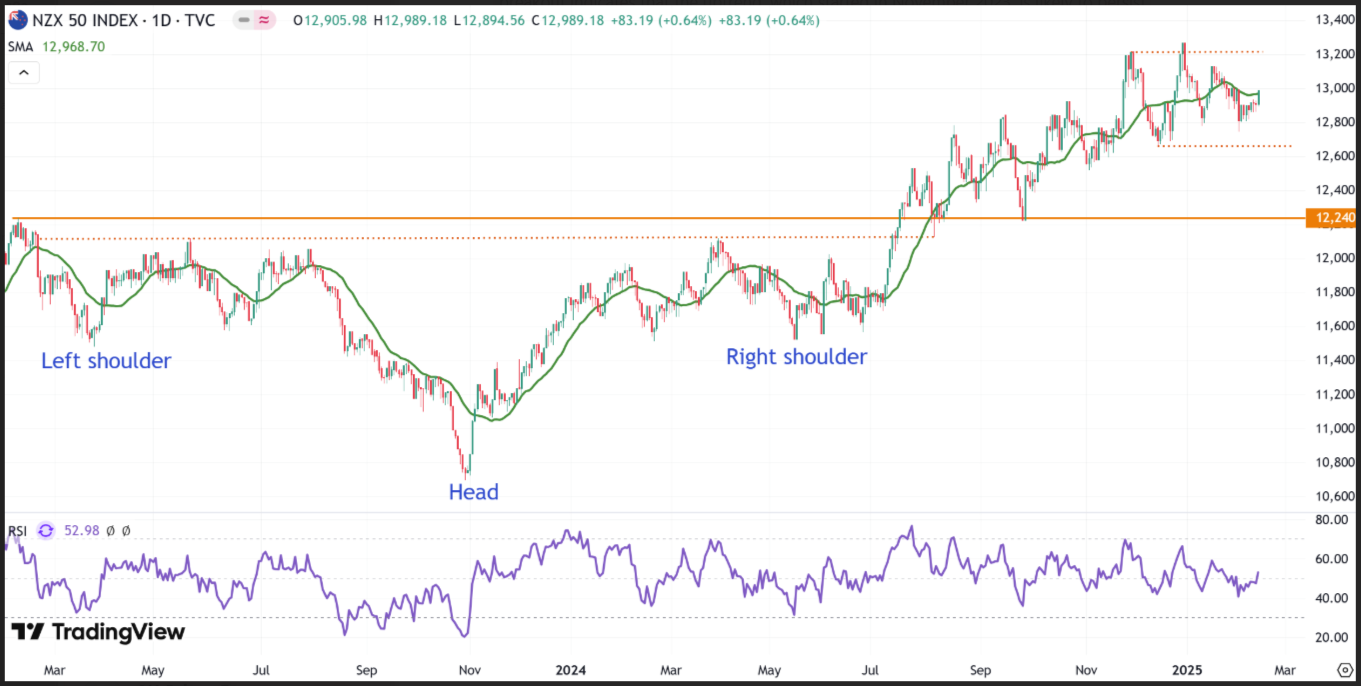The width and height of the screenshot is (1361, 686).
Task: Open chart settings hexagon gear icon
Action: point(1346,669)
